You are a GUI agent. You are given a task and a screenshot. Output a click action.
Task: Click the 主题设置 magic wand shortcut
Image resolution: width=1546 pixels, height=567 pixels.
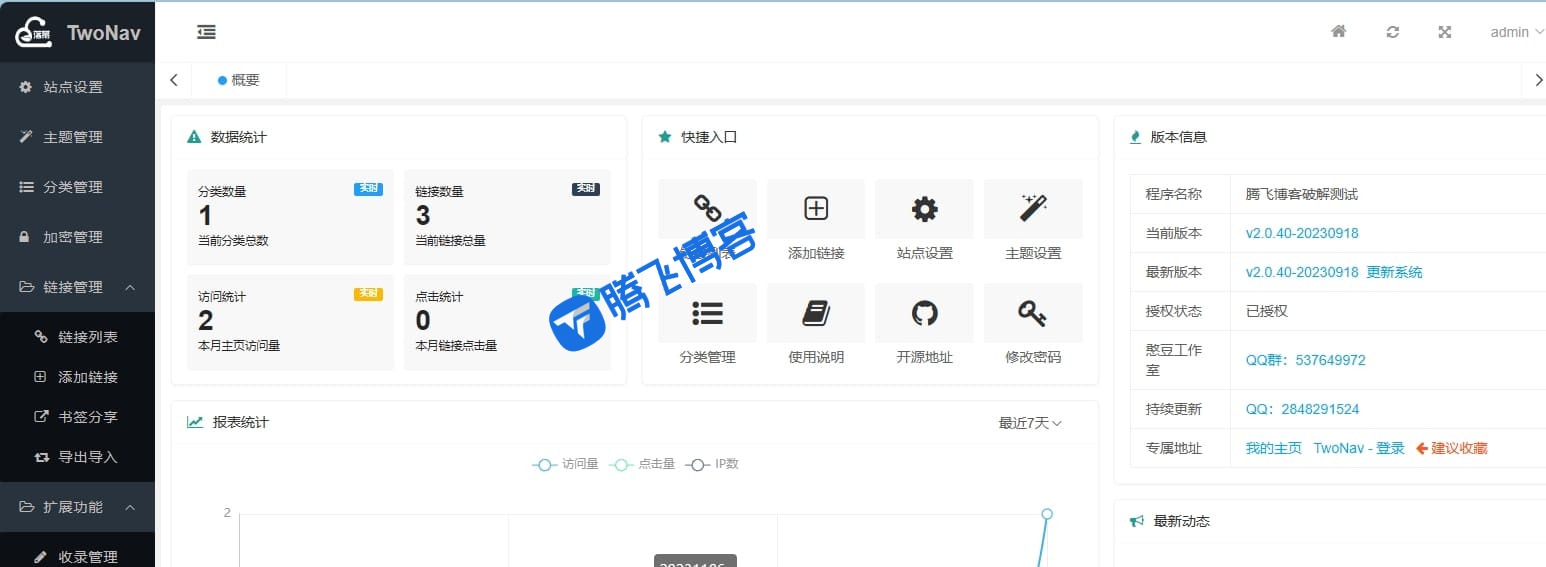[1033, 208]
